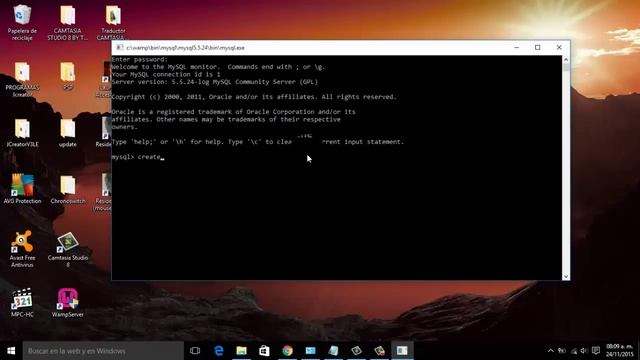The width and height of the screenshot is (640, 360).
Task: Launch Camtasia Studio 8 desktop shortcut
Action: click(68, 249)
